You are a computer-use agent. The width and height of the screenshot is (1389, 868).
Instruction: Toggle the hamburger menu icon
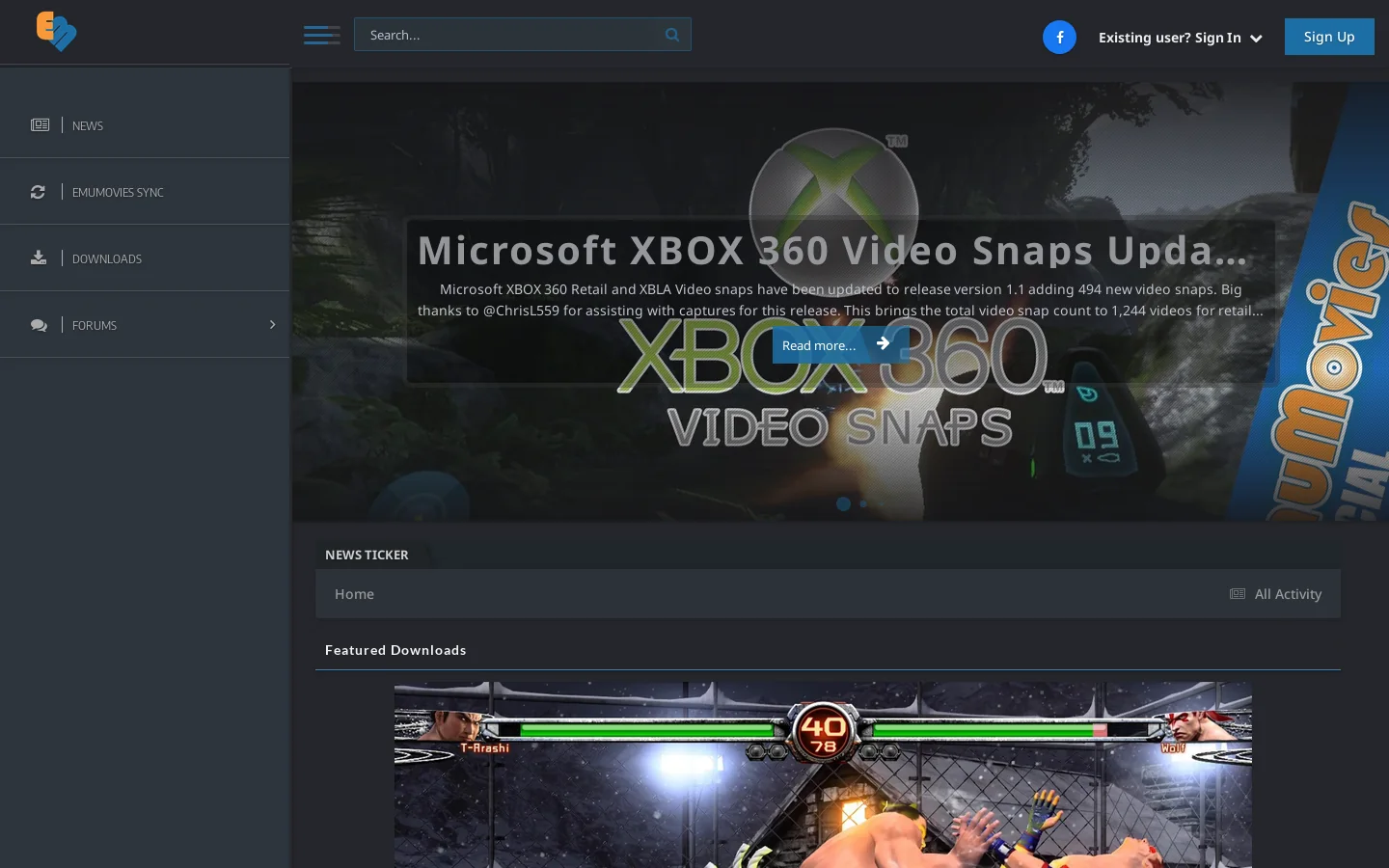[321, 35]
